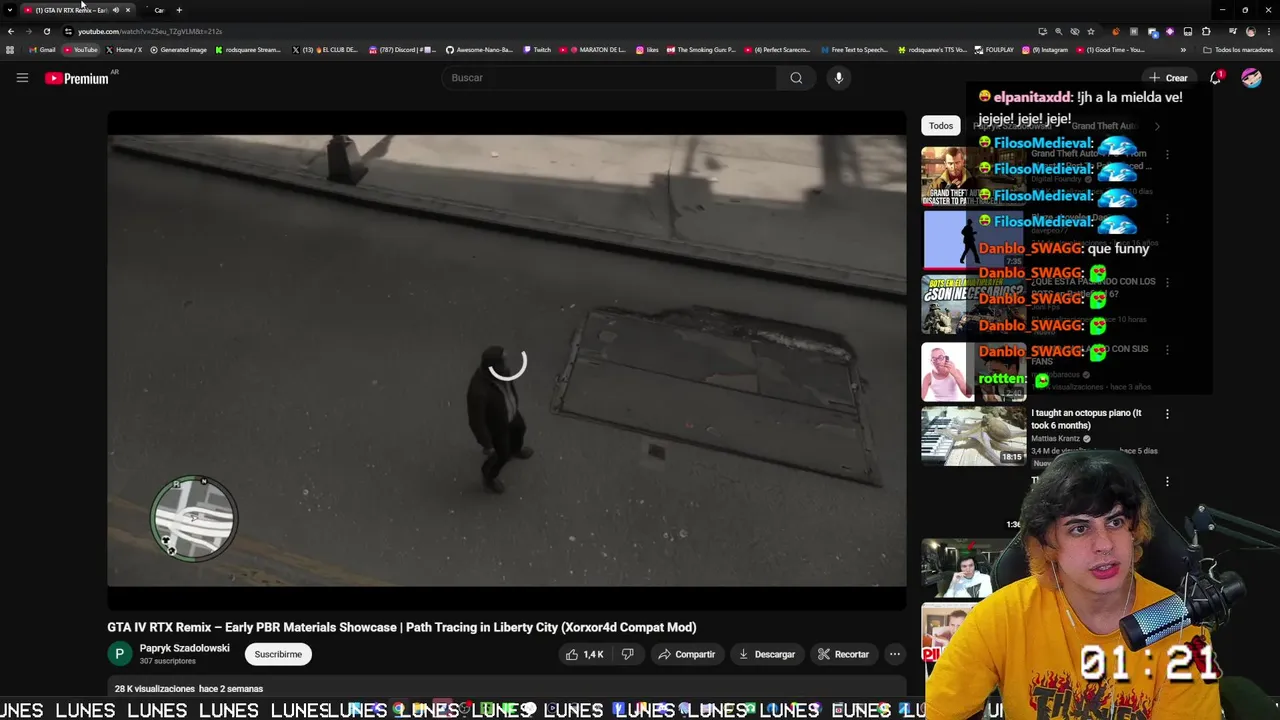
Task: Open the Twitch bookmark
Action: pyautogui.click(x=537, y=50)
